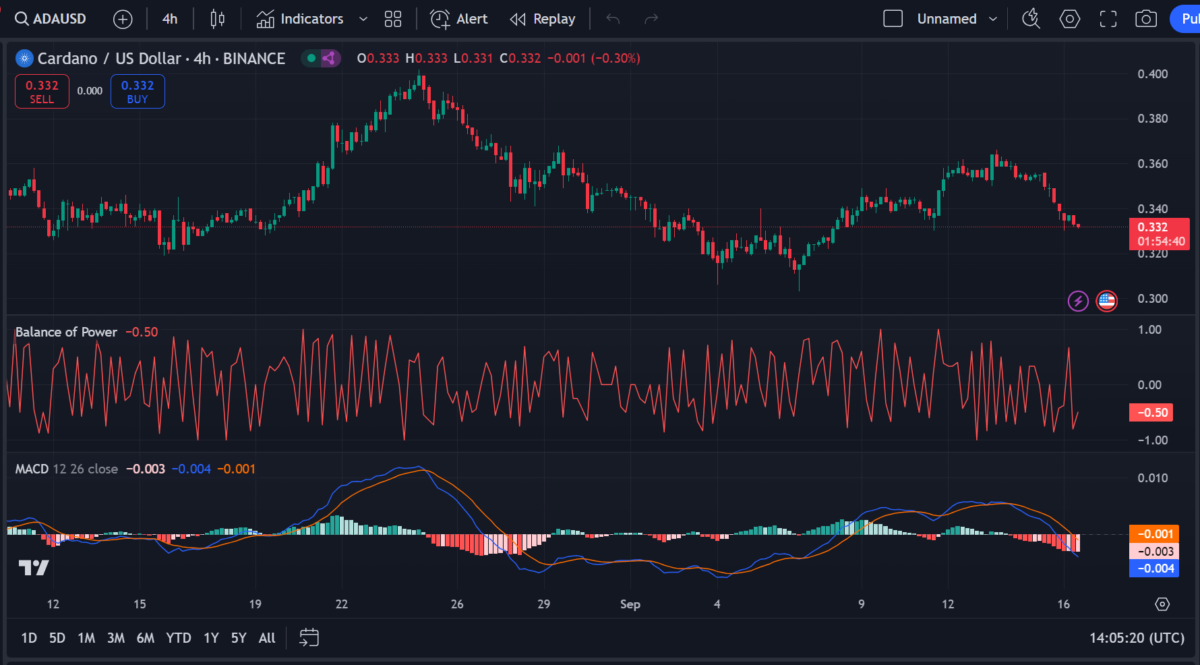Open the quick search lightbulb icon

click(x=1030, y=19)
